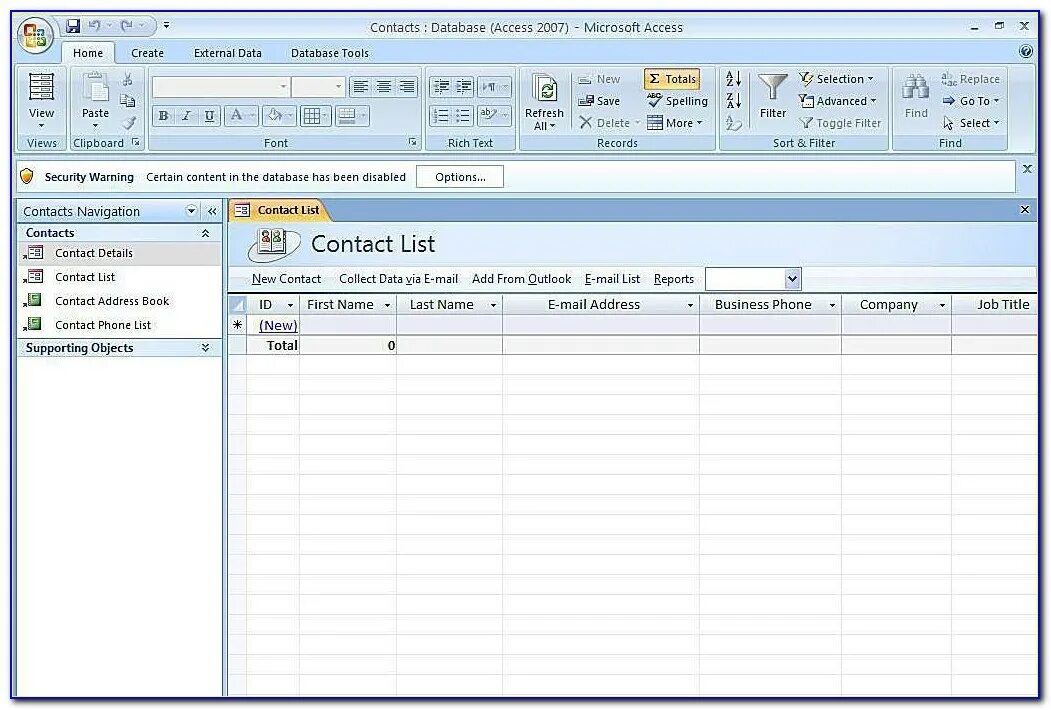The width and height of the screenshot is (1051, 710).
Task: Click the Copy icon in Clipboard group
Action: [127, 101]
